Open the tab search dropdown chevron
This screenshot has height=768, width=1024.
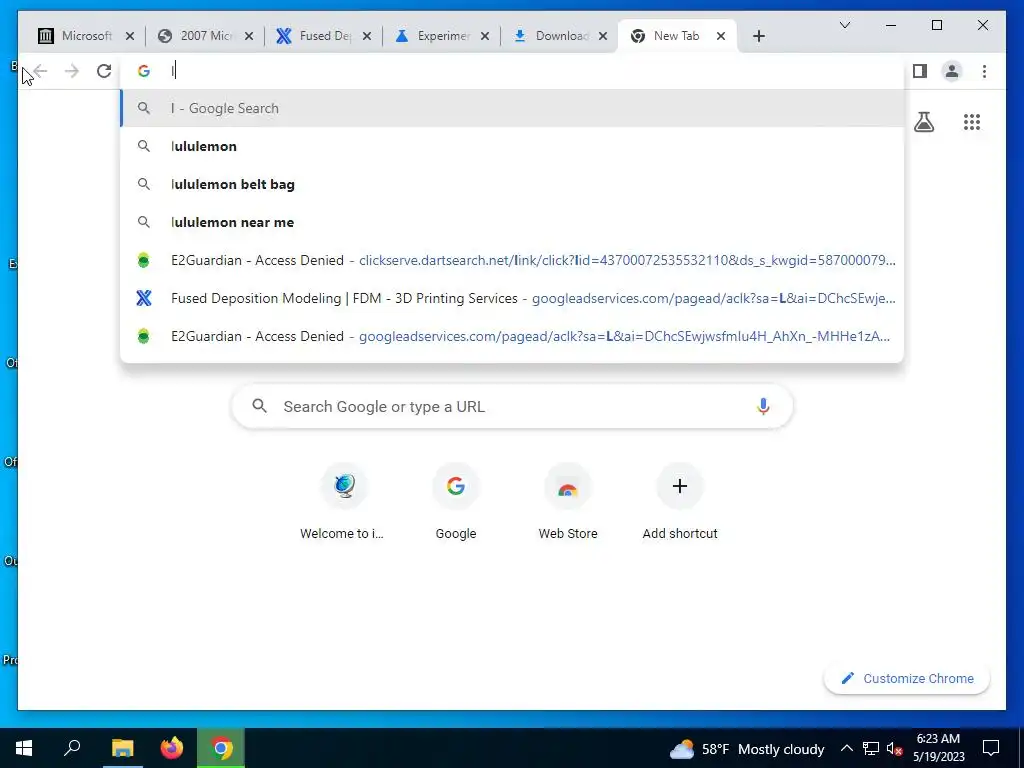(x=844, y=25)
